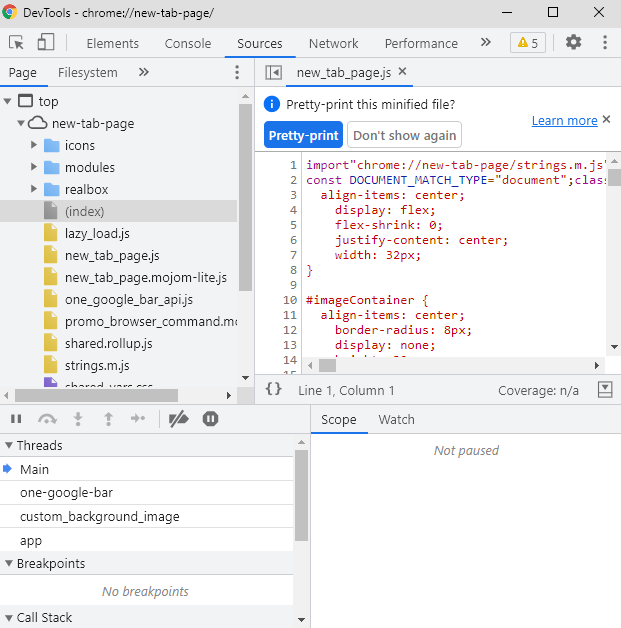Switch to the Console panel

(x=188, y=43)
